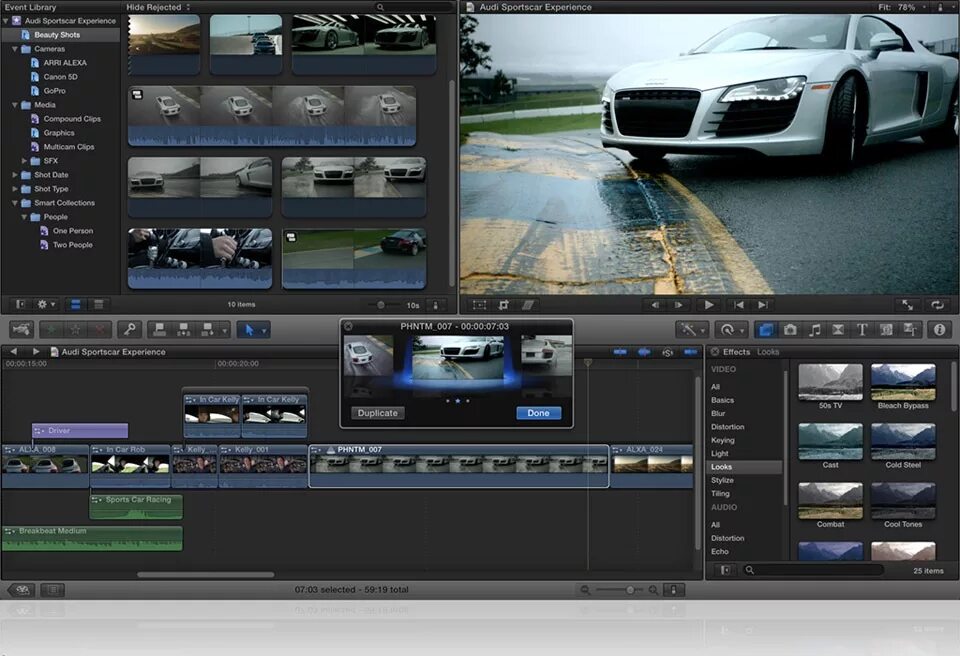This screenshot has height=656, width=960.
Task: Collapse the Media folder
Action: click(x=15, y=105)
